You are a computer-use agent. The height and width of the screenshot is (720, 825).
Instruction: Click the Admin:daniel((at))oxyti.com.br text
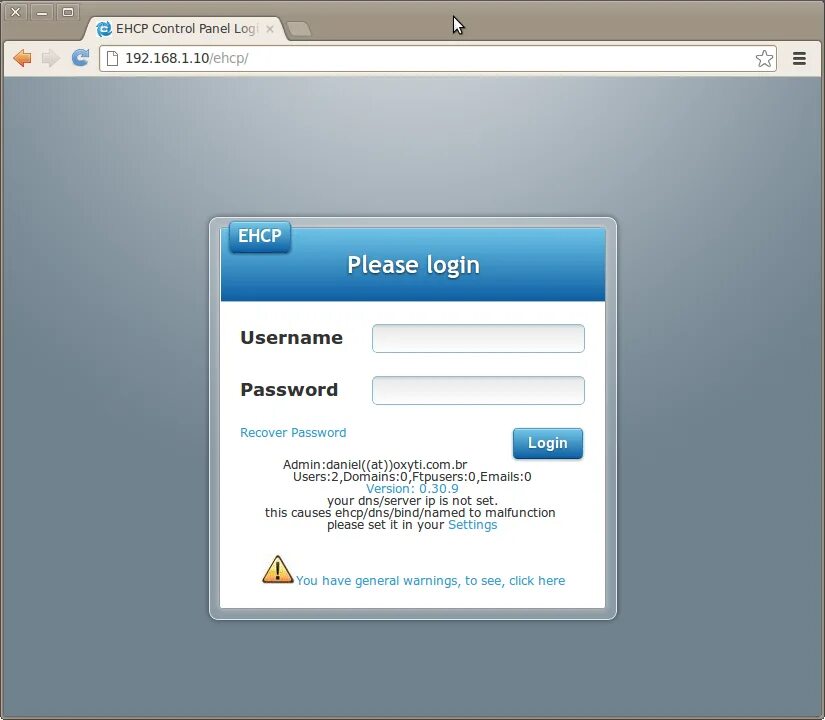pos(375,465)
